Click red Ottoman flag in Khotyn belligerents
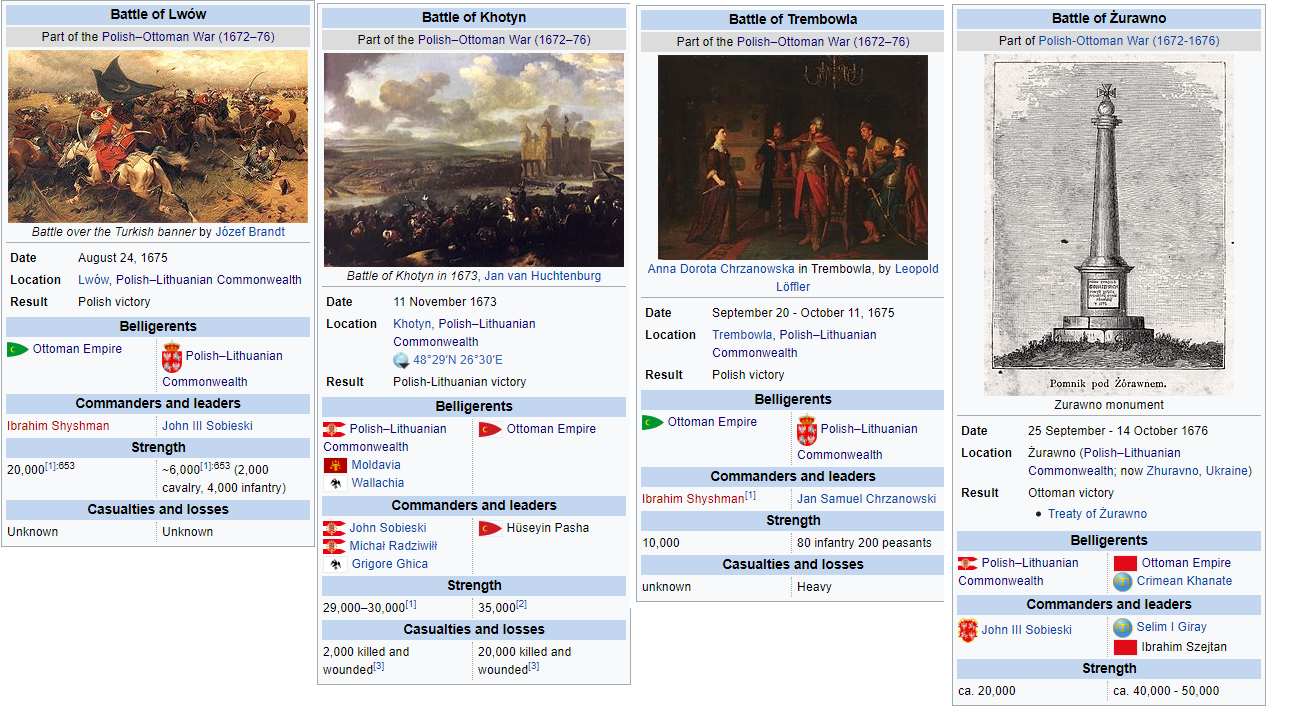1293x721 pixels. coord(490,429)
